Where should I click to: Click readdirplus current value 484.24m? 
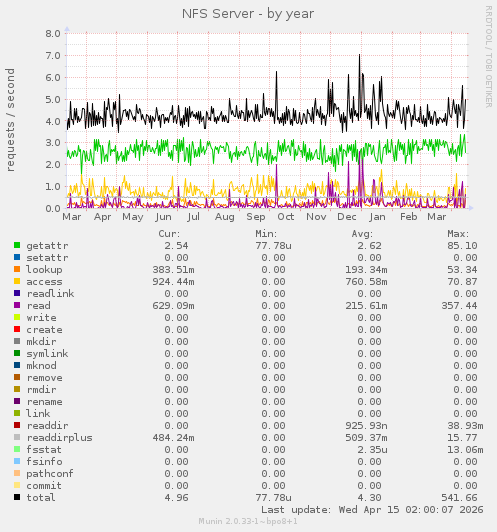173,438
